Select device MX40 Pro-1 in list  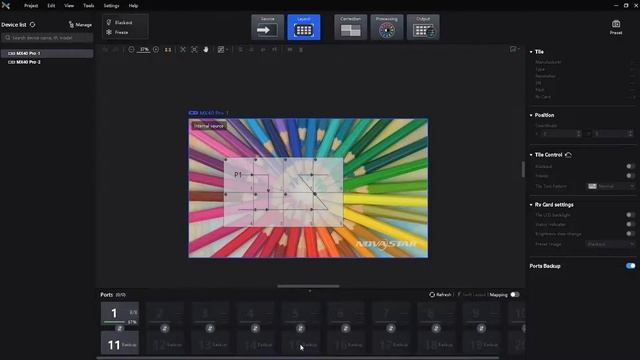click(47, 53)
